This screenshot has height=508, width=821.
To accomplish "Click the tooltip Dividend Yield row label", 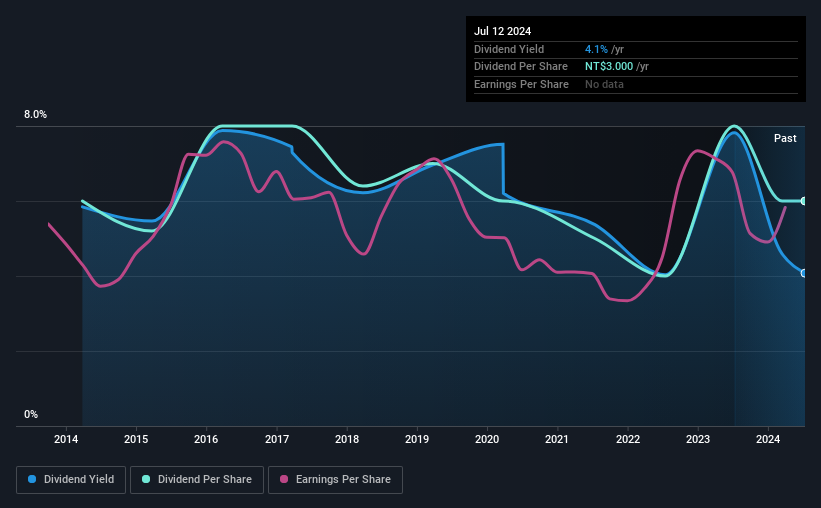I will (509, 49).
